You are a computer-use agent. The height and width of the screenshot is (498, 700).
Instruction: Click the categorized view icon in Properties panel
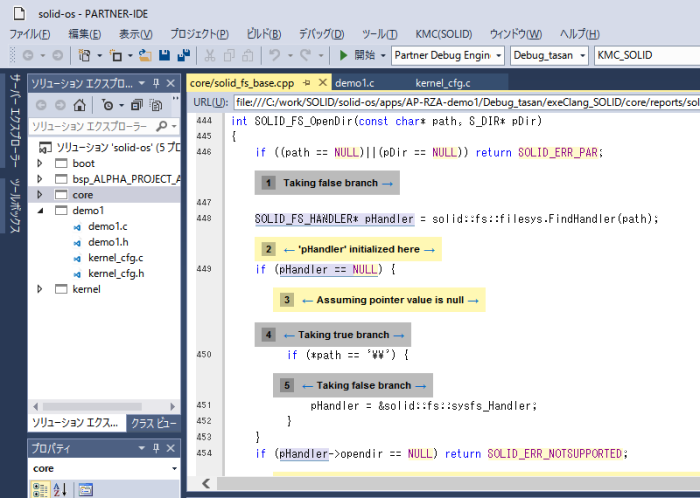point(40,489)
